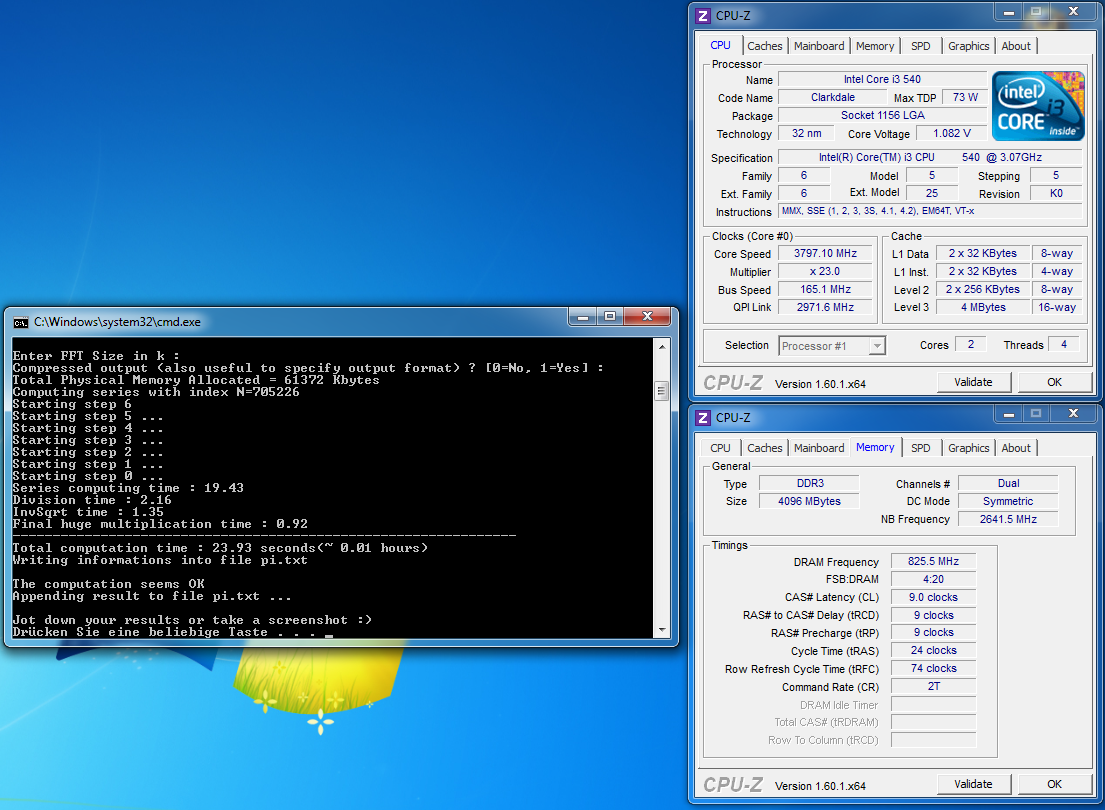Open About tab in upper CPU-Z window
The image size is (1105, 810).
tap(1016, 46)
